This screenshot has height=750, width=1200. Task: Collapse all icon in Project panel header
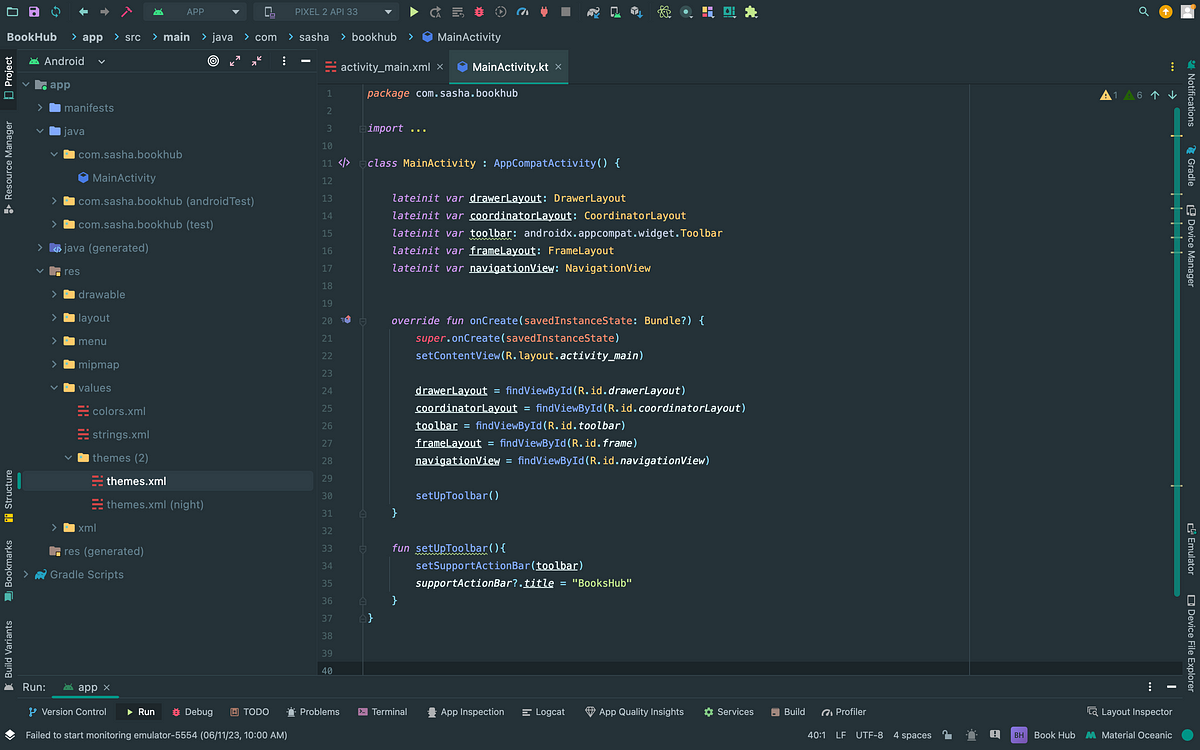click(x=257, y=61)
